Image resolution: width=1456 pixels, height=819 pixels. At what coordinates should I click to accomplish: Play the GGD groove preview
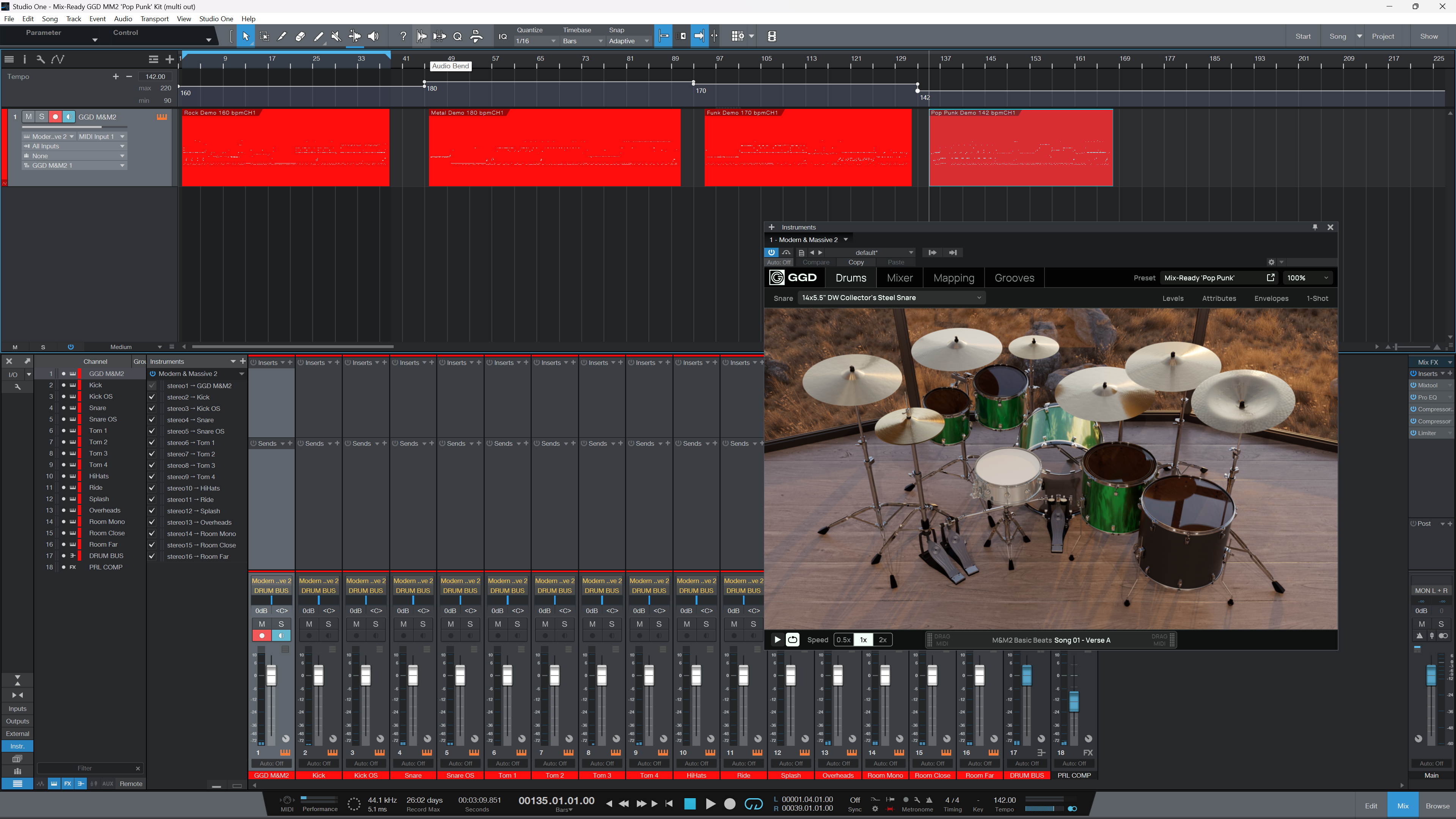[777, 640]
